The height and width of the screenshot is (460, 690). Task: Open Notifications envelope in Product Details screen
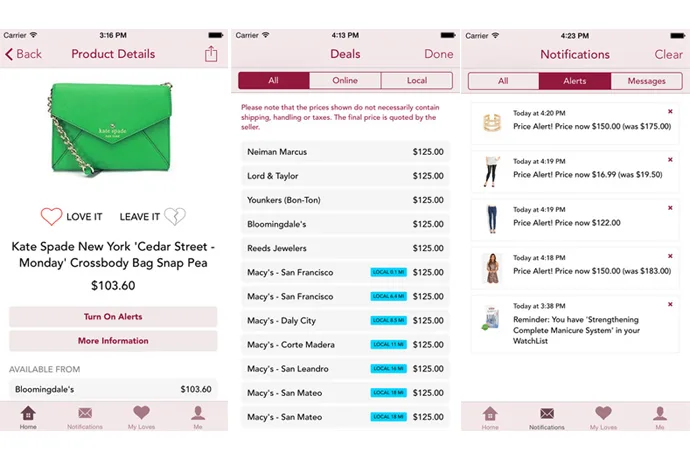coord(85,417)
